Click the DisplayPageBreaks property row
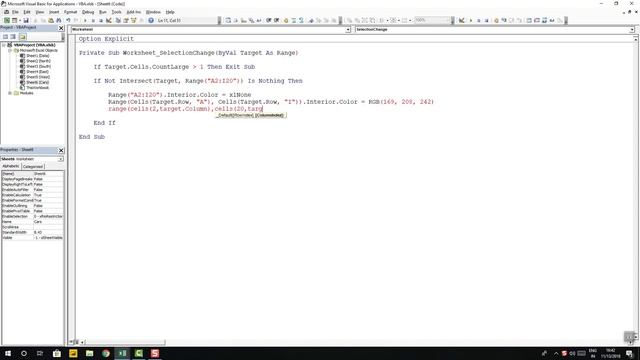 click(x=33, y=179)
